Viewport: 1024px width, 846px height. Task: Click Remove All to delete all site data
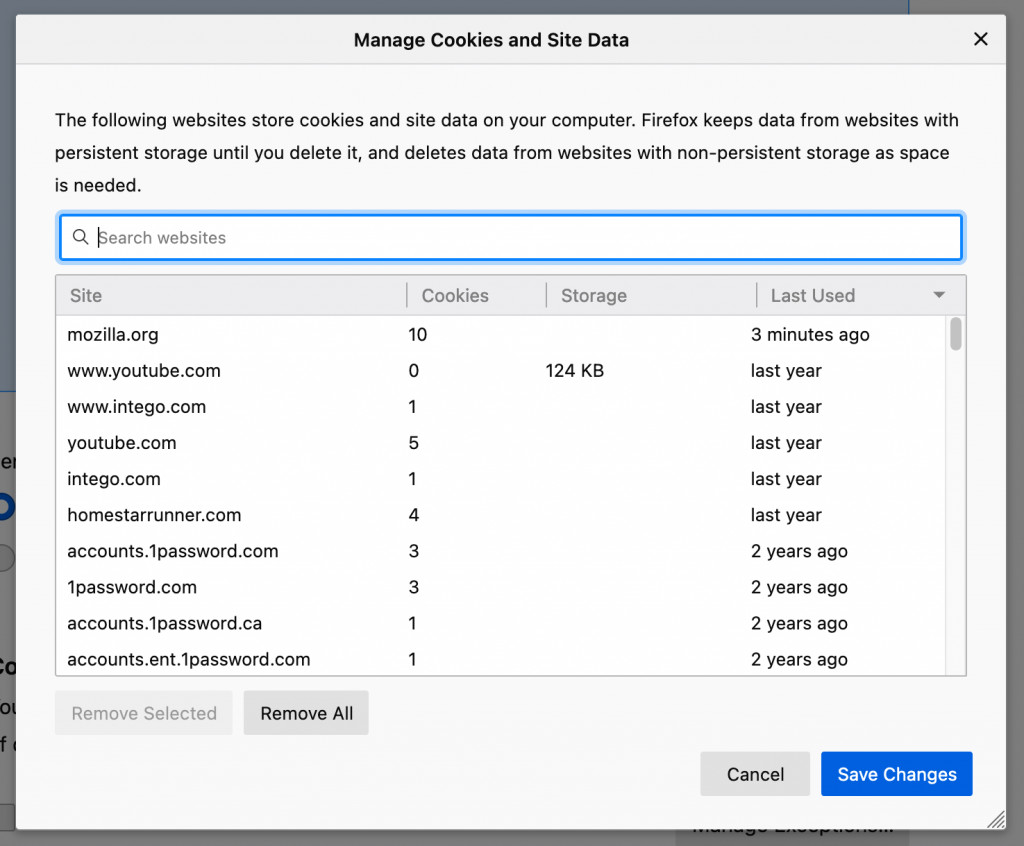pyautogui.click(x=306, y=713)
